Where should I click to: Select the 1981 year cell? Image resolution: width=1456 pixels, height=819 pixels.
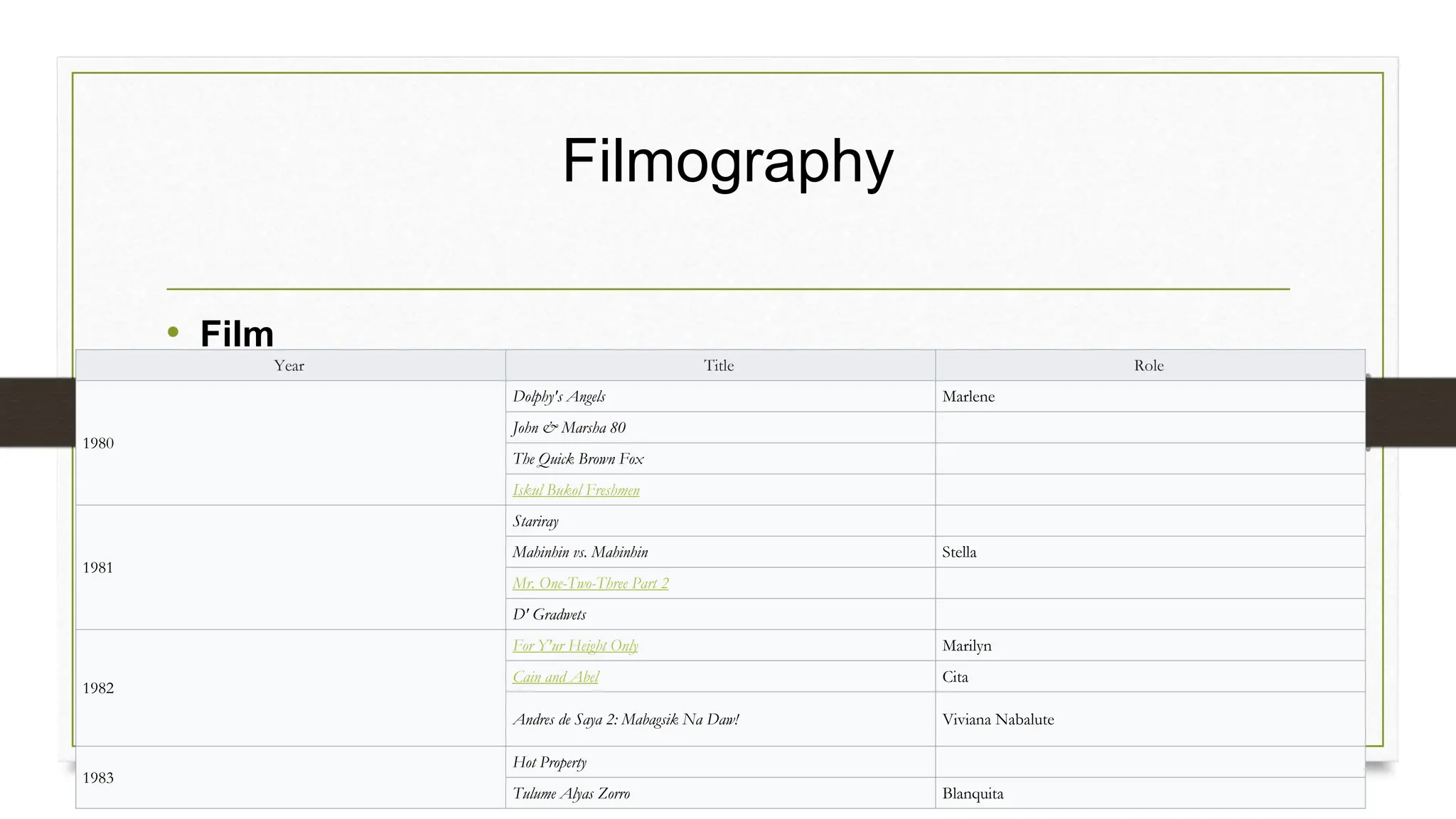pyautogui.click(x=98, y=567)
